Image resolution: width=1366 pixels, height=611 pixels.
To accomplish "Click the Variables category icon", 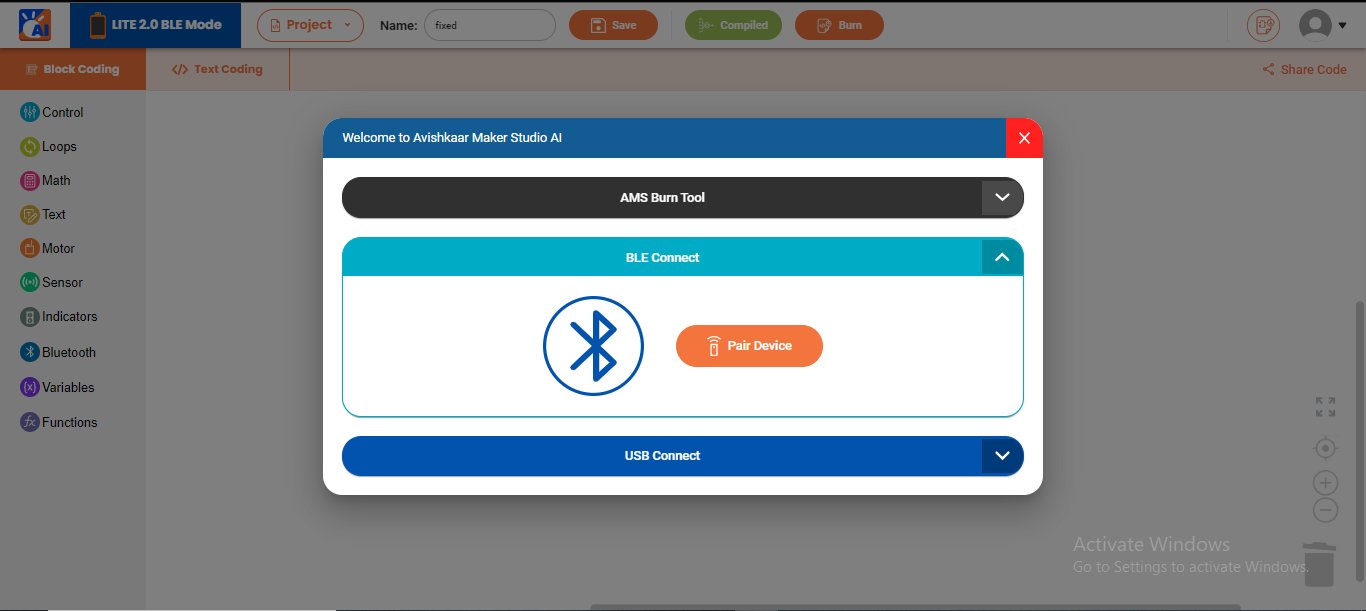I will point(30,387).
